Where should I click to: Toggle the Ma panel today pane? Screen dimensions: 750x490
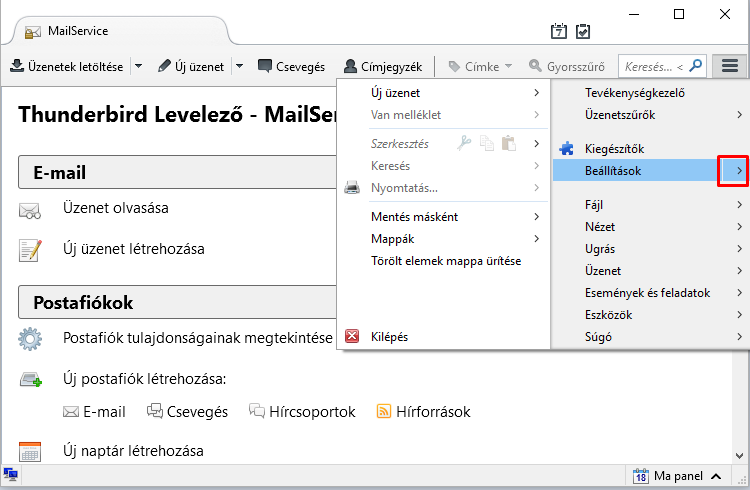677,476
